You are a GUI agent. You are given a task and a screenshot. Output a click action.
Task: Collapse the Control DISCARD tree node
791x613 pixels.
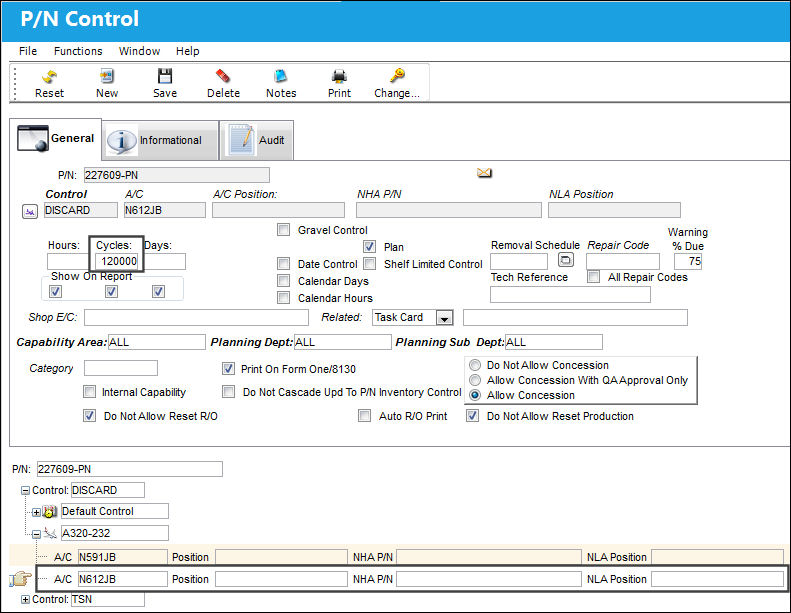click(x=25, y=490)
